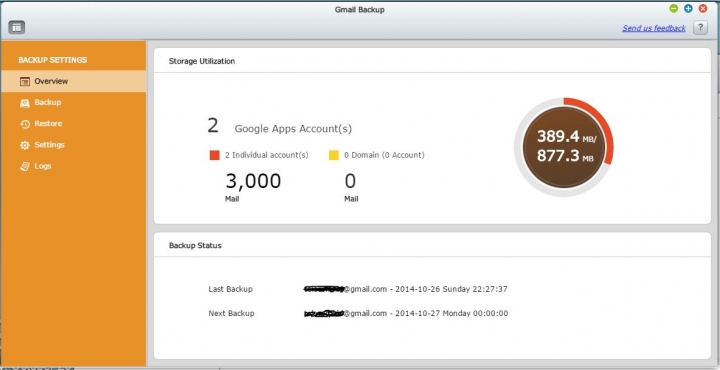Click the storage usage donut chart
720x370 pixels.
click(564, 147)
